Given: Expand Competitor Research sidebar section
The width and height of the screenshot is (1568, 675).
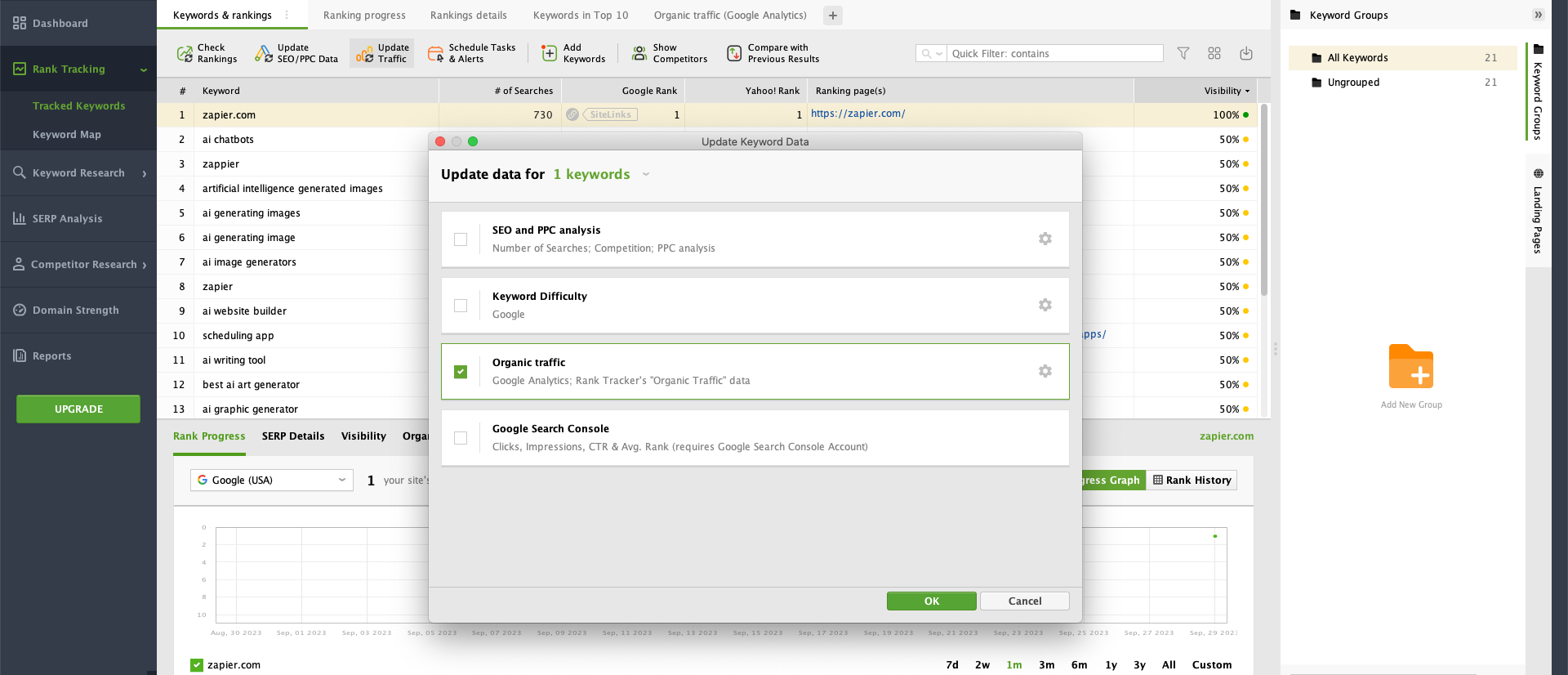Looking at the screenshot, I should [x=145, y=265].
